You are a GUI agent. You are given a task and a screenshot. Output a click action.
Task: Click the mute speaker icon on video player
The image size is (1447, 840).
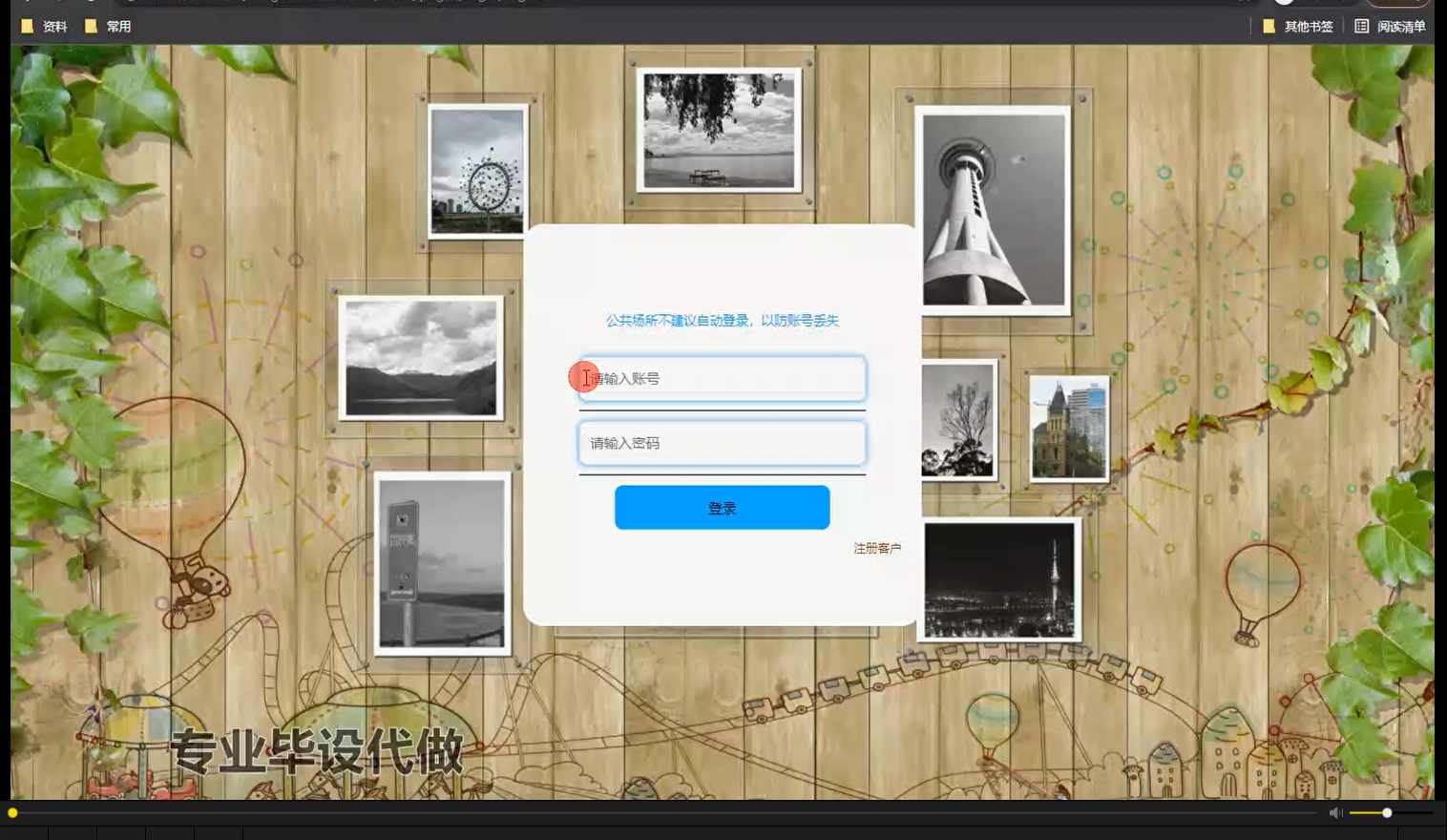(1336, 812)
